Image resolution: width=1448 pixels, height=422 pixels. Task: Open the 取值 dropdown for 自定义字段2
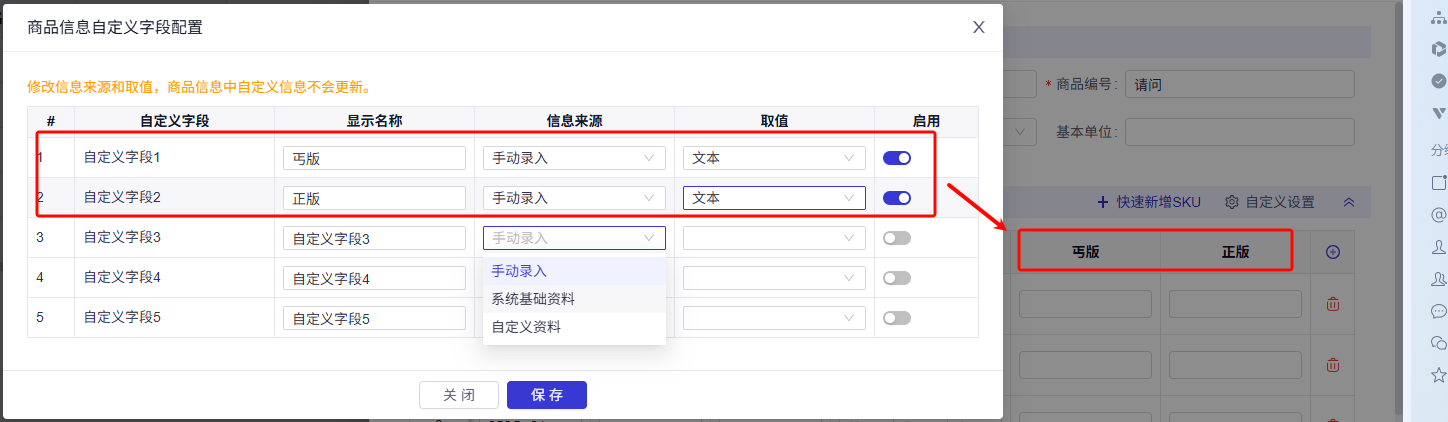click(x=774, y=198)
